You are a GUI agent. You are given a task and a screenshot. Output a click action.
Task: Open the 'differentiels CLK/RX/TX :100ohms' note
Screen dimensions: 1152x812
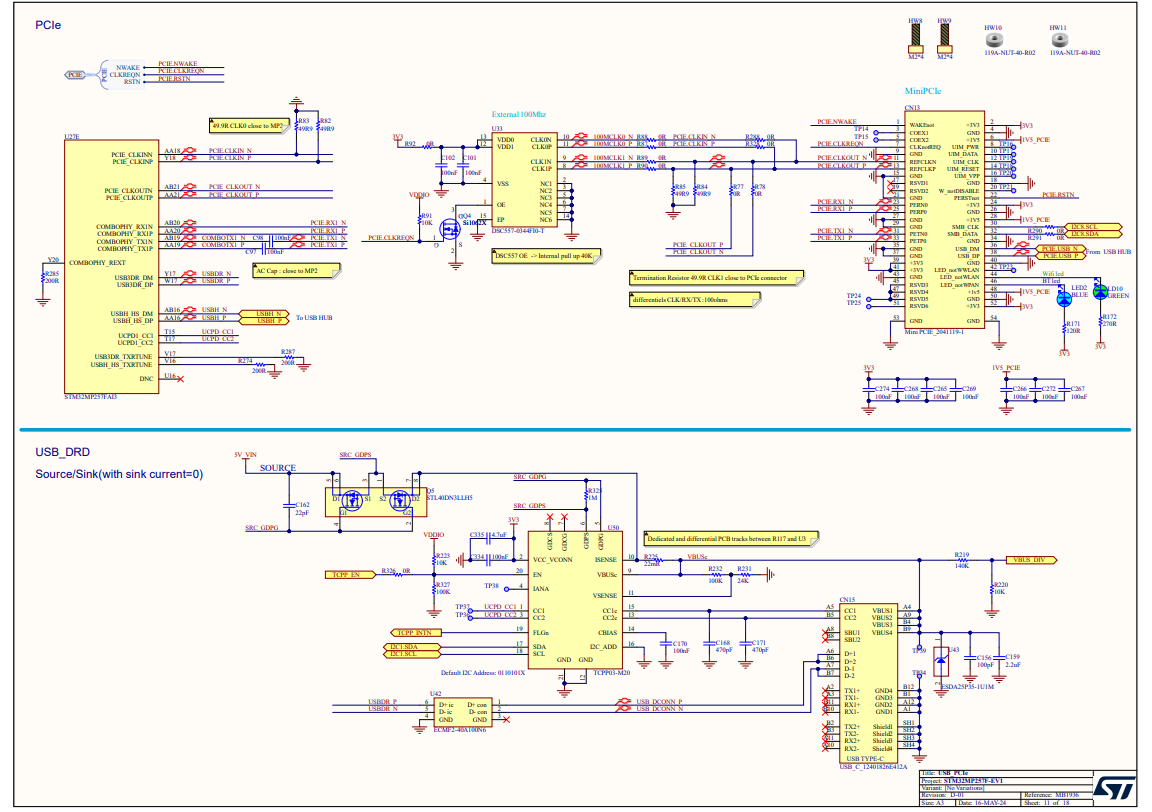694,300
